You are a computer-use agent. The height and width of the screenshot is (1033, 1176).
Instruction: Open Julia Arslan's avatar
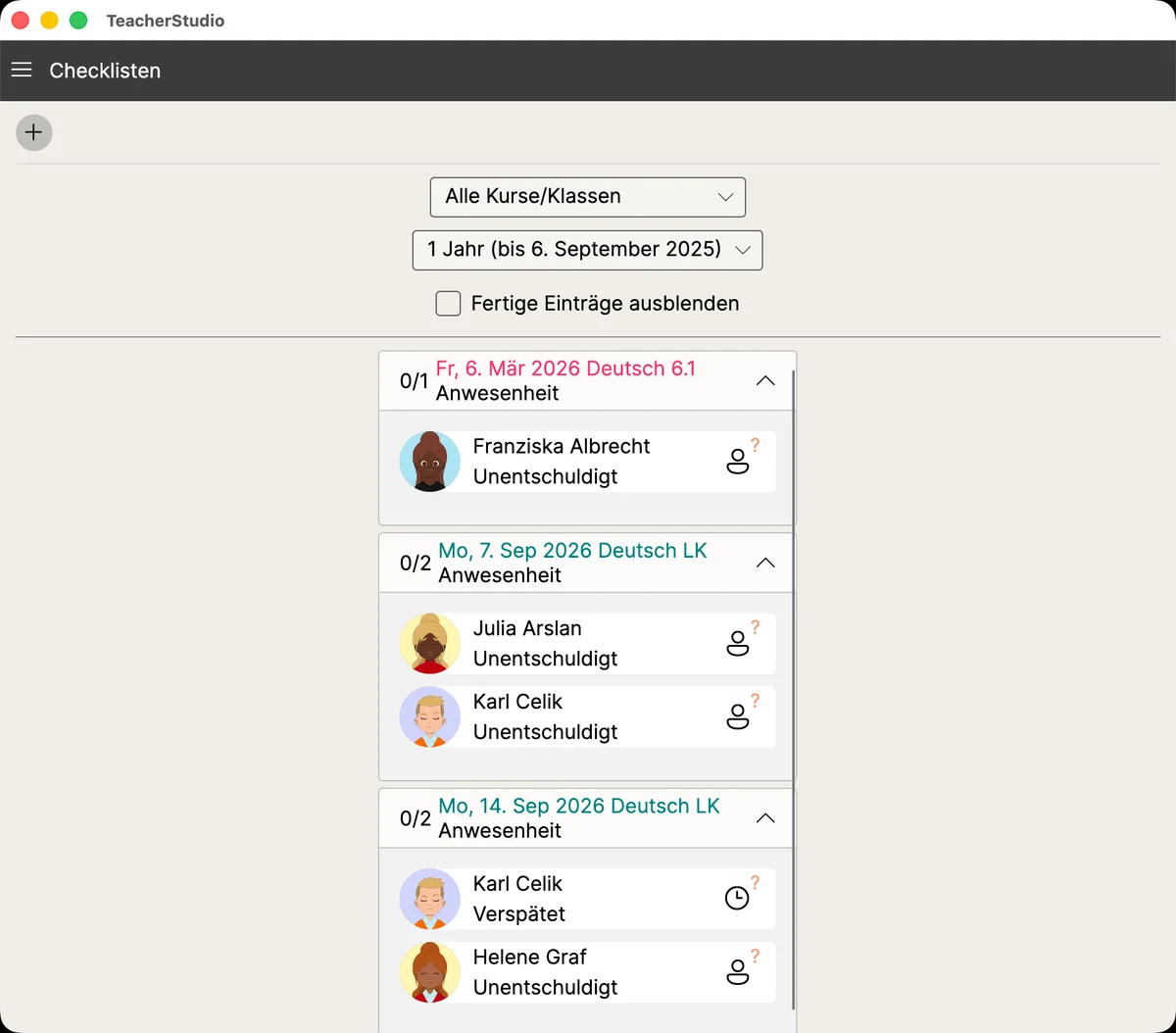coord(430,644)
